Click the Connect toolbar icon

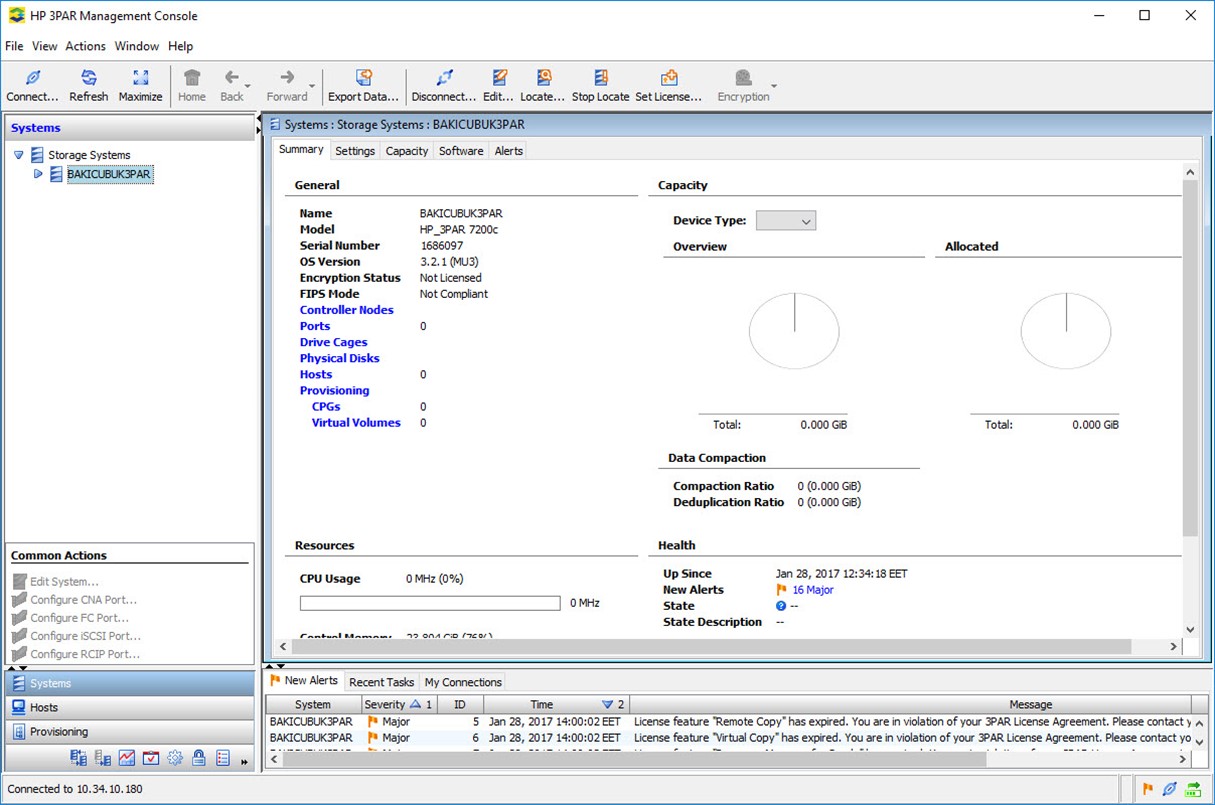(x=32, y=78)
